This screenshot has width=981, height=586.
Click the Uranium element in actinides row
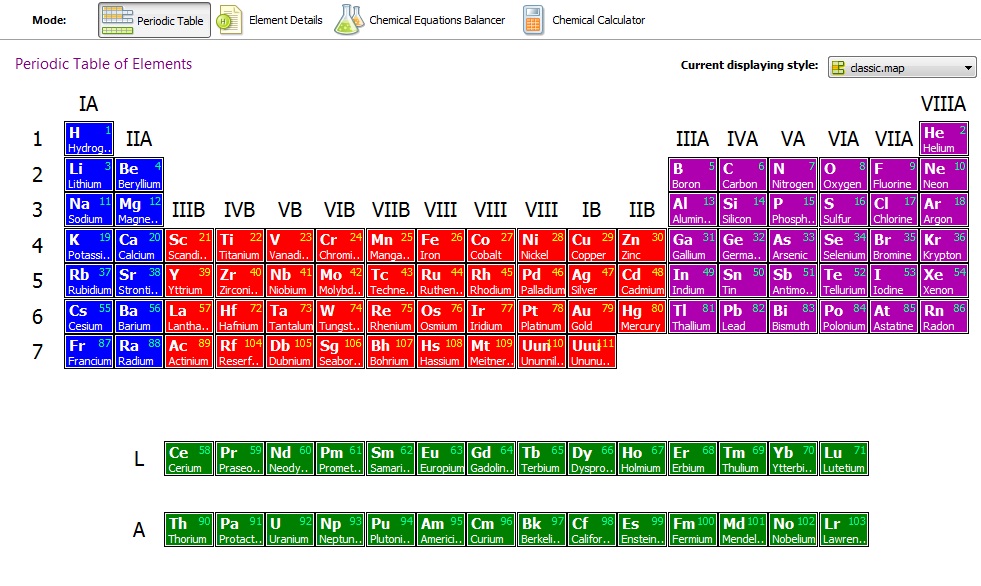click(x=290, y=530)
